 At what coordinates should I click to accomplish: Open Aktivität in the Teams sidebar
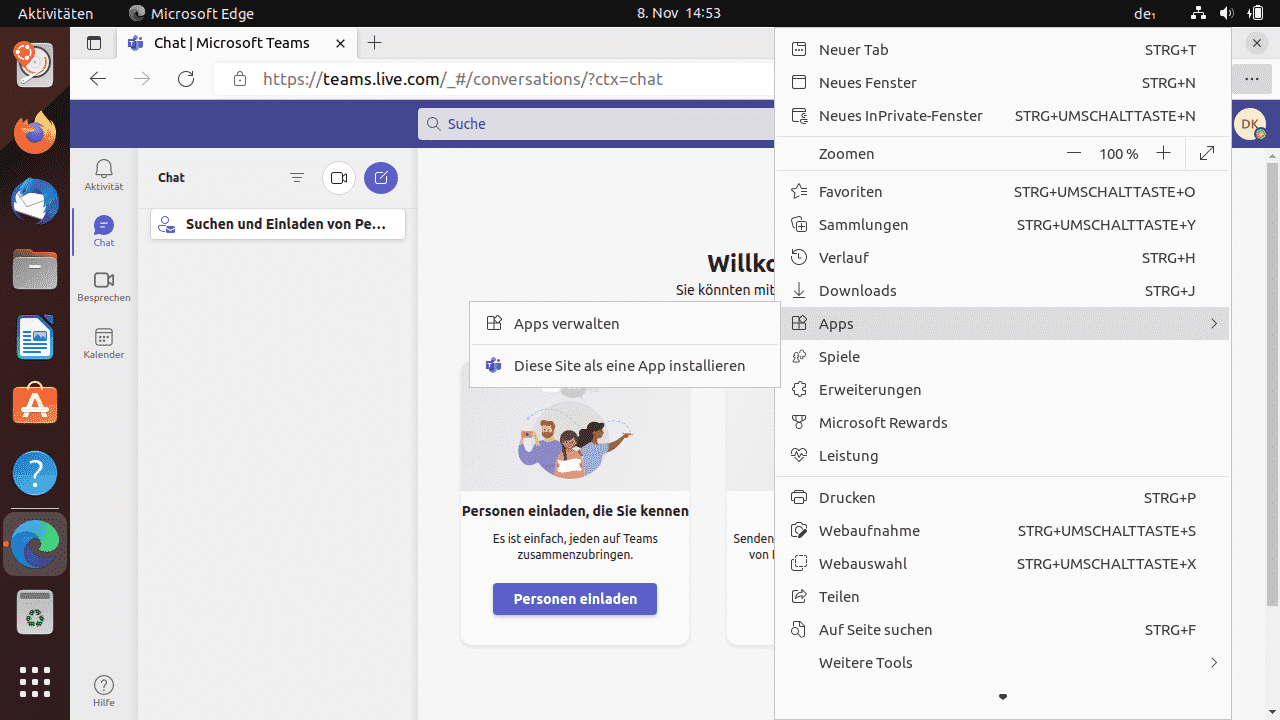(104, 175)
